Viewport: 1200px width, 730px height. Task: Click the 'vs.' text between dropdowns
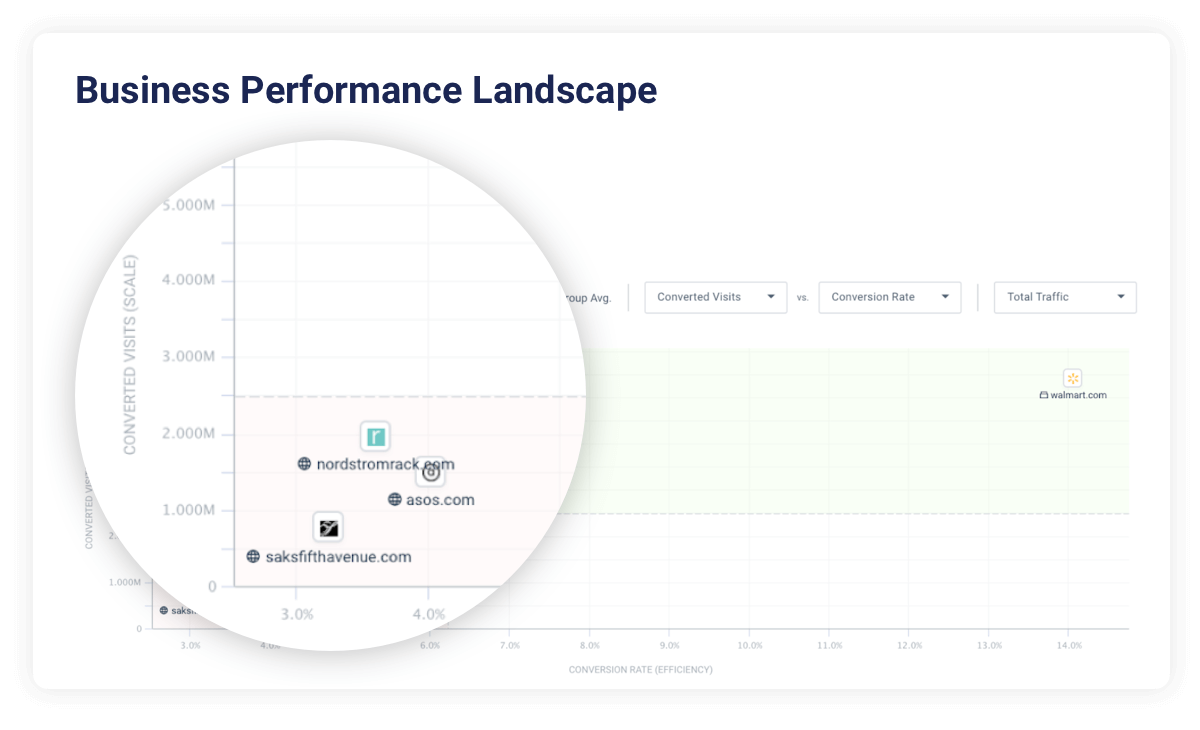pos(803,298)
